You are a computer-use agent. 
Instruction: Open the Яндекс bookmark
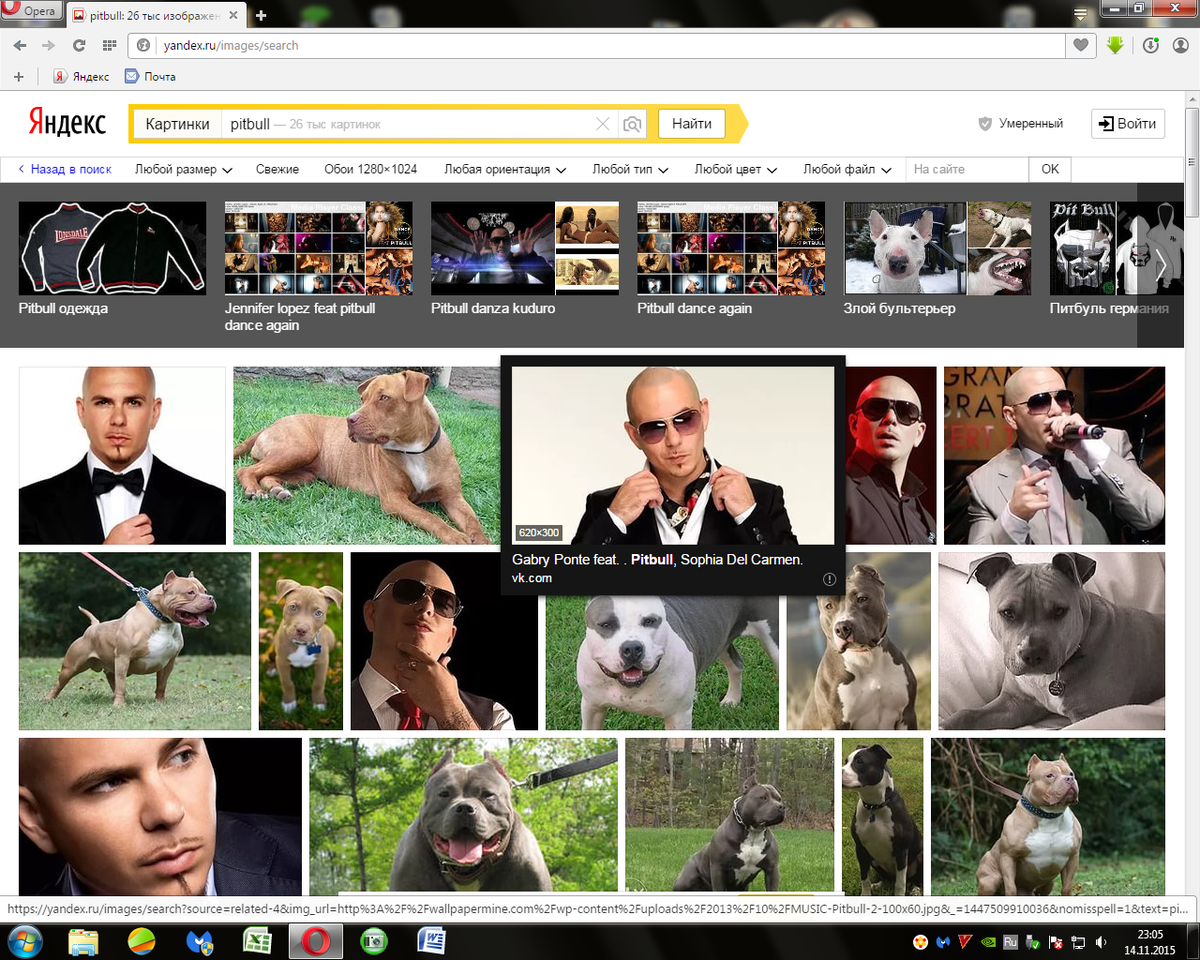tap(80, 76)
